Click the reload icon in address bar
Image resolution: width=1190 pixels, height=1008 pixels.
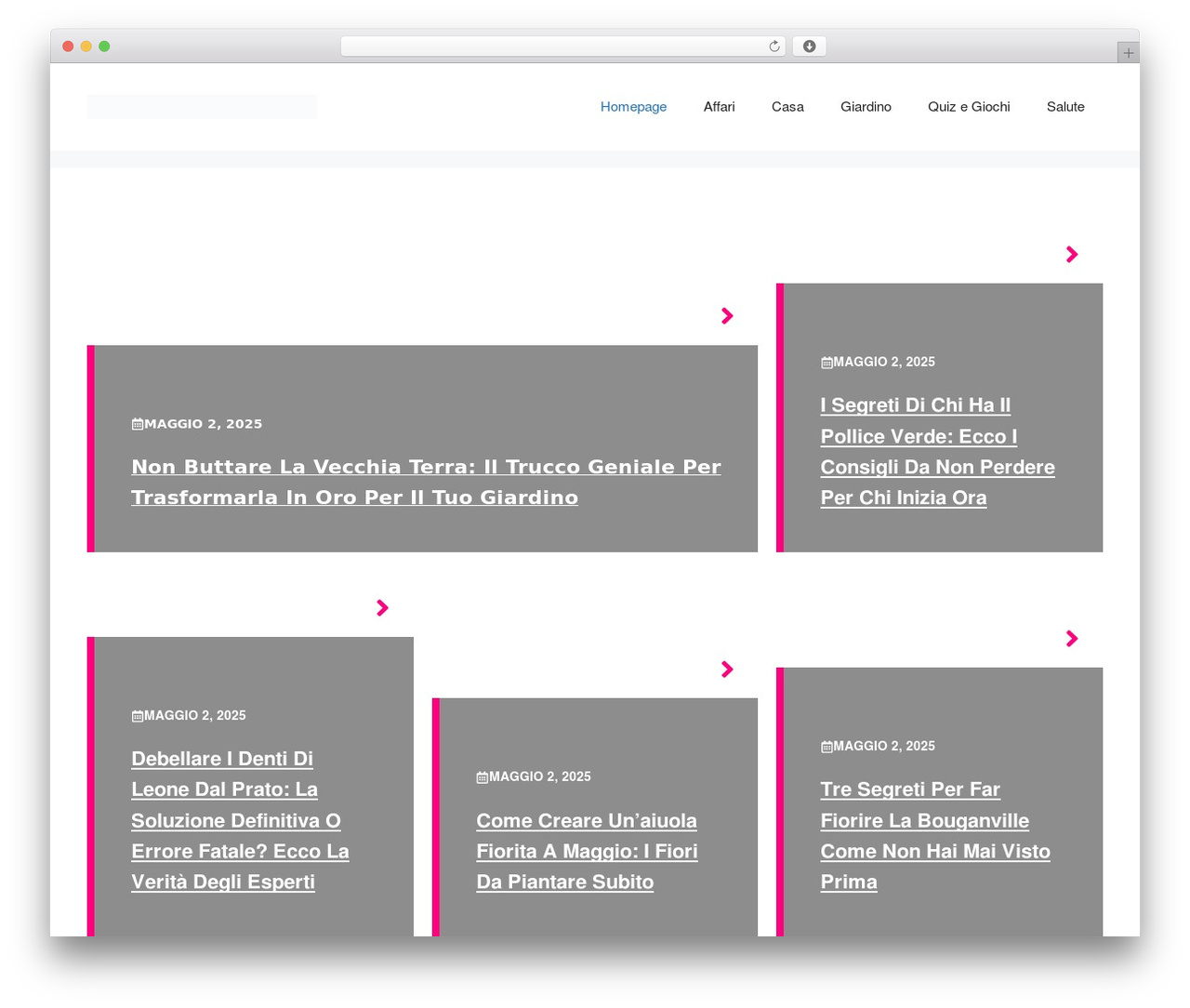coord(773,46)
